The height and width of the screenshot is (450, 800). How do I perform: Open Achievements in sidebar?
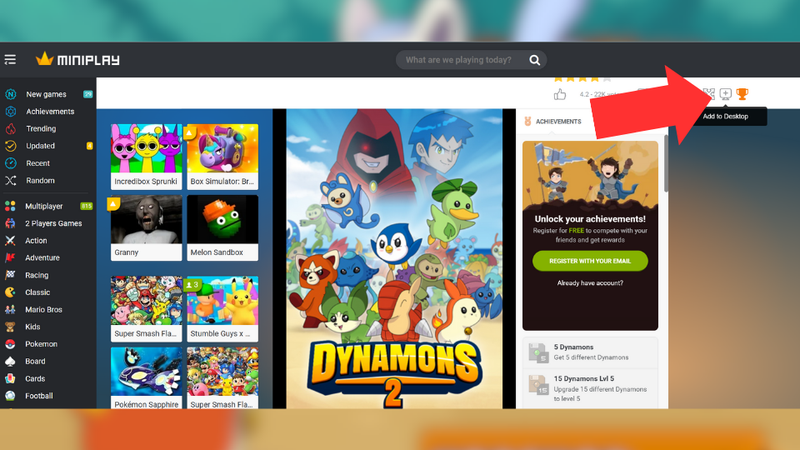[x=50, y=112]
